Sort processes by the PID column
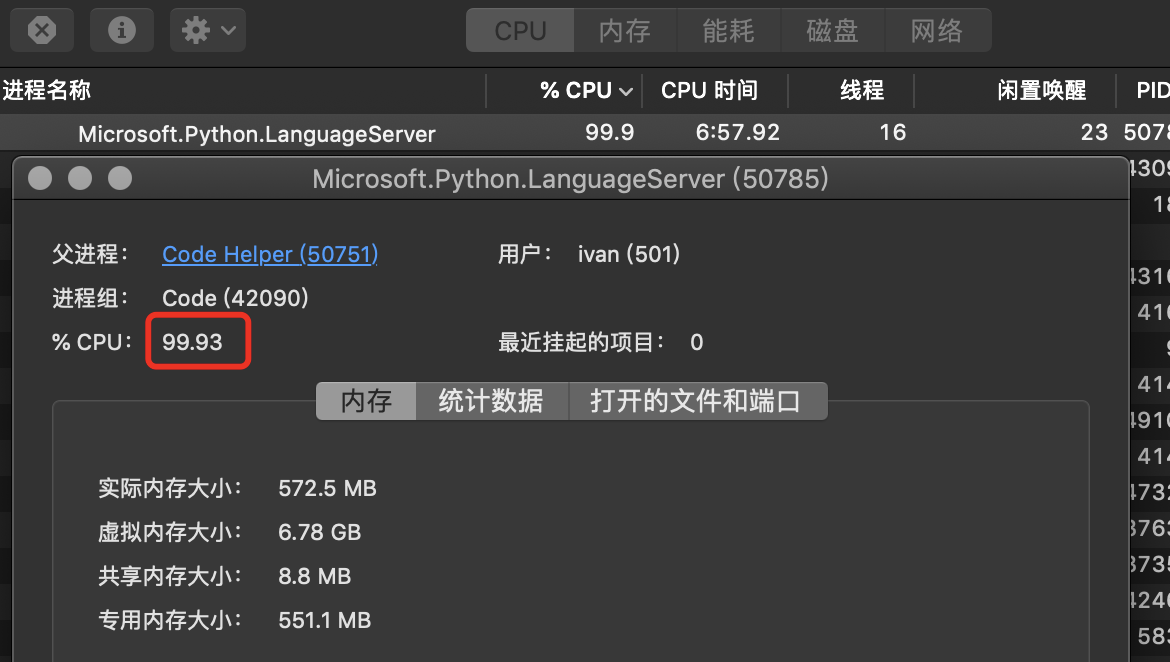 1151,90
